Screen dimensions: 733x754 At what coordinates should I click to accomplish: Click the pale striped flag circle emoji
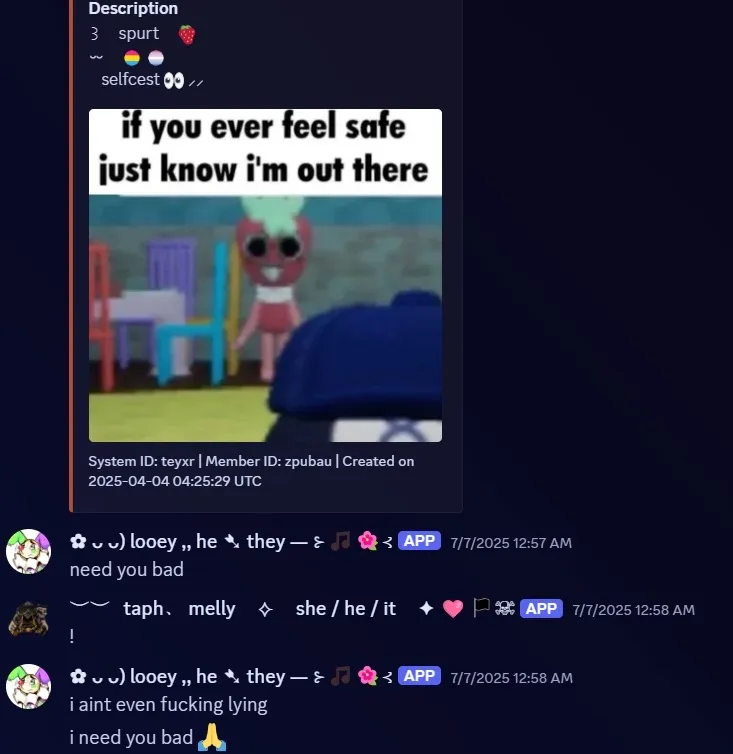[156, 58]
